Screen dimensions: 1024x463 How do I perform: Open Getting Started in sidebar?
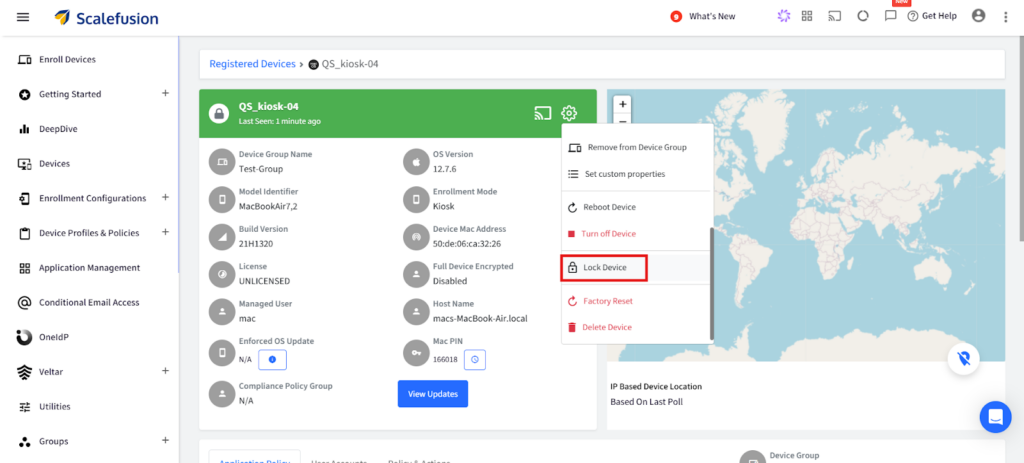tap(70, 94)
